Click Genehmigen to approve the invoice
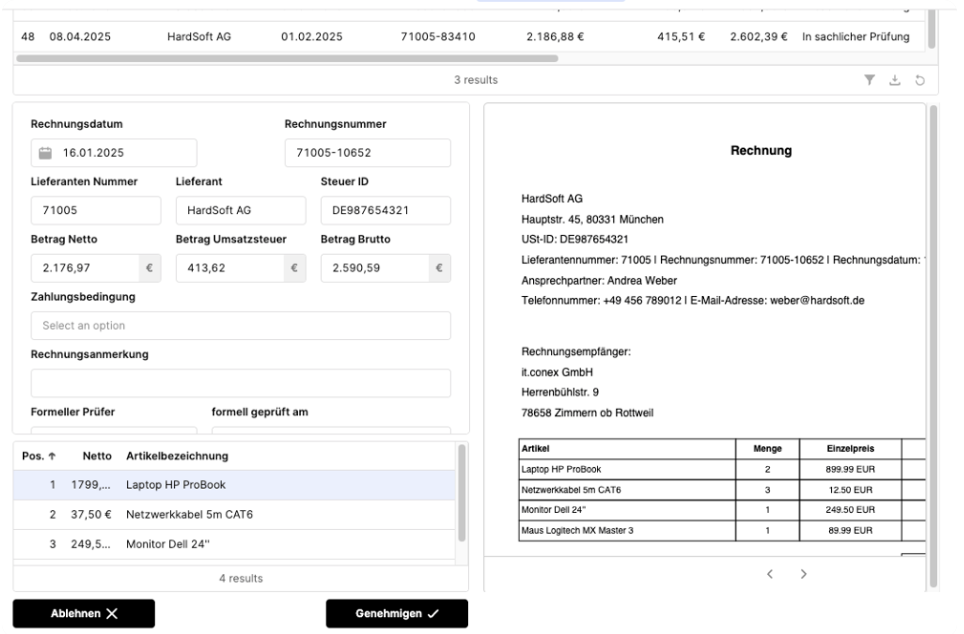Image resolution: width=964 pixels, height=634 pixels. [x=397, y=613]
